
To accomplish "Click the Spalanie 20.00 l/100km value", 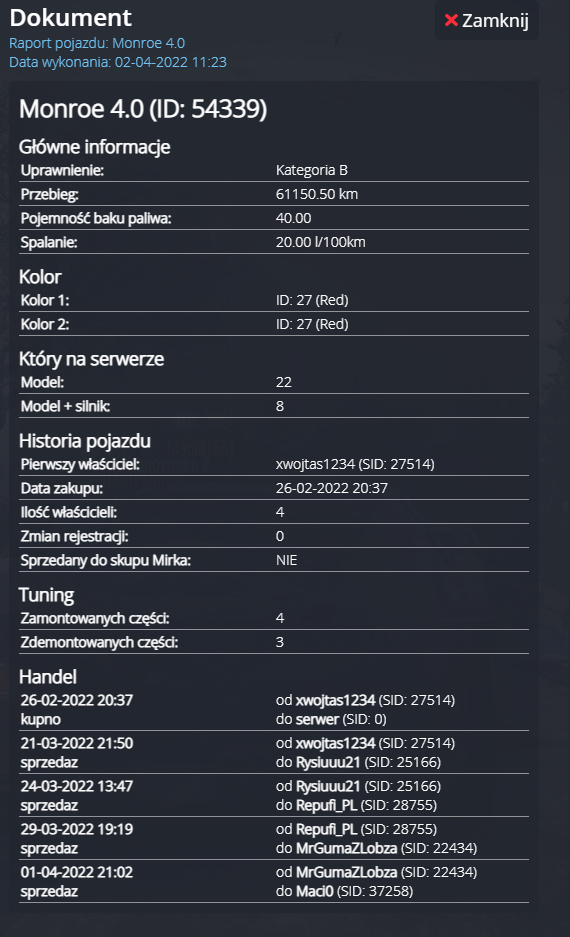I will tap(320, 242).
